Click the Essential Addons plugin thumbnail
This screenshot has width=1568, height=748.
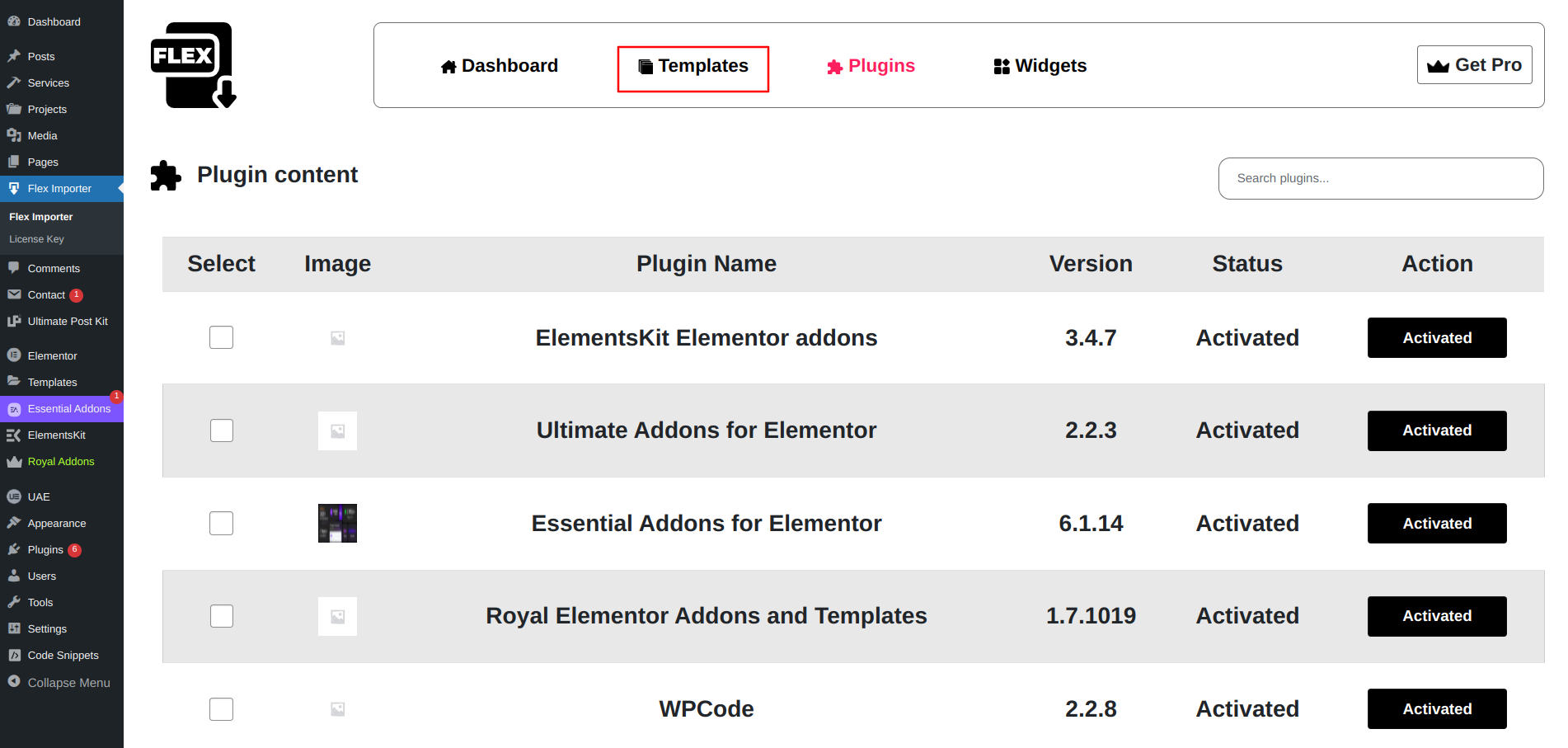pos(337,524)
